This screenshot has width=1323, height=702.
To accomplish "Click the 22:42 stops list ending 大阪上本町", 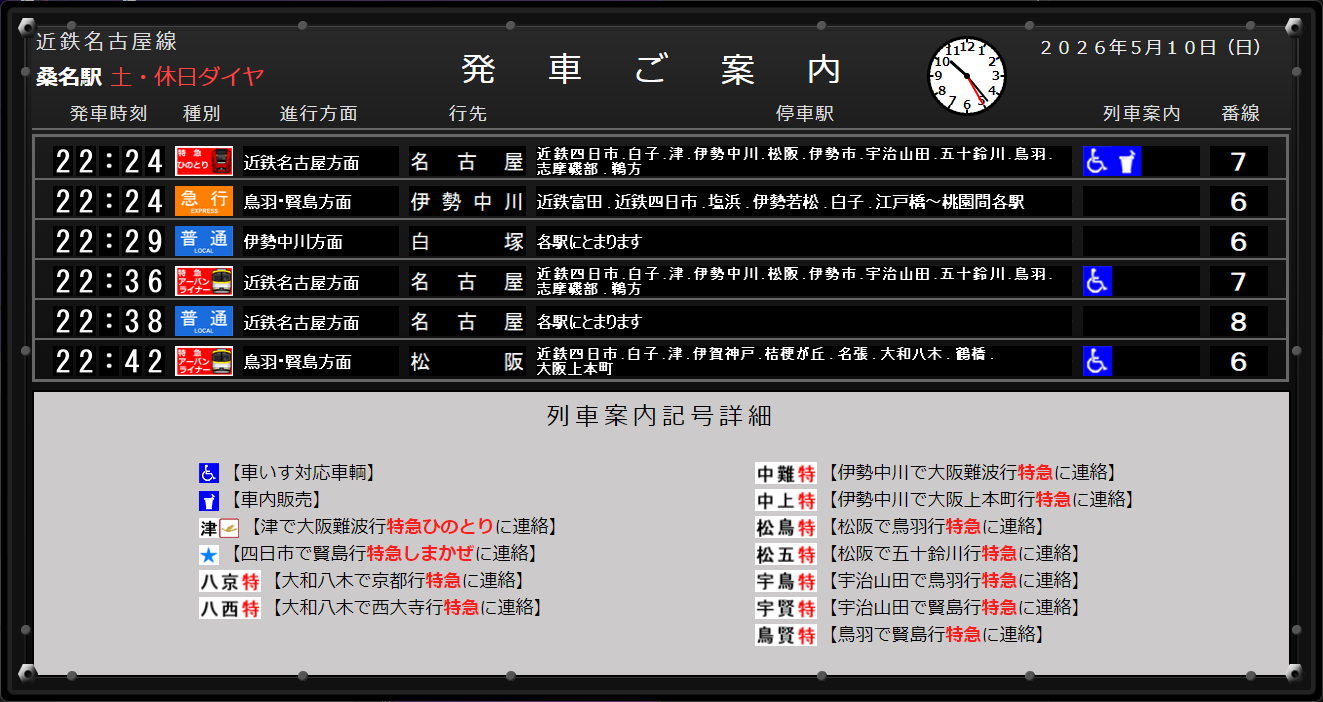I will [766, 361].
